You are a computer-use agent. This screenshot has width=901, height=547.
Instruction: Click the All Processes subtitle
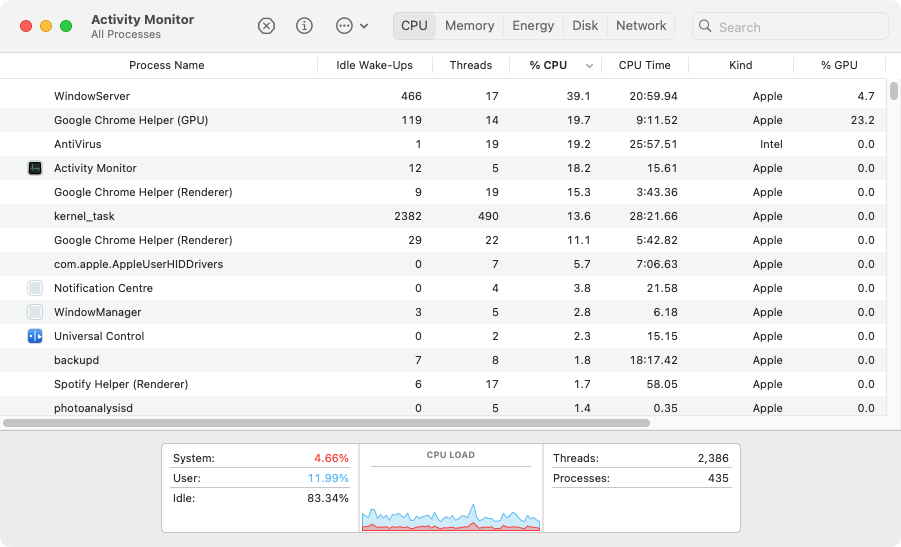(126, 34)
